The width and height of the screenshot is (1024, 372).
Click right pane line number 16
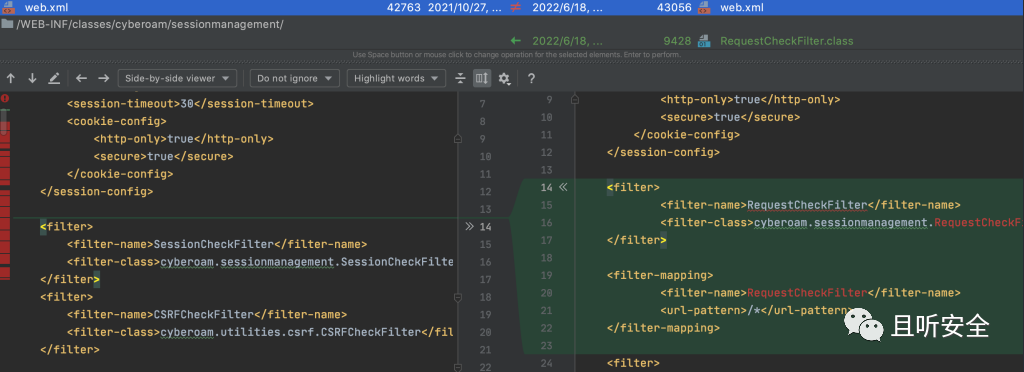pyautogui.click(x=546, y=223)
